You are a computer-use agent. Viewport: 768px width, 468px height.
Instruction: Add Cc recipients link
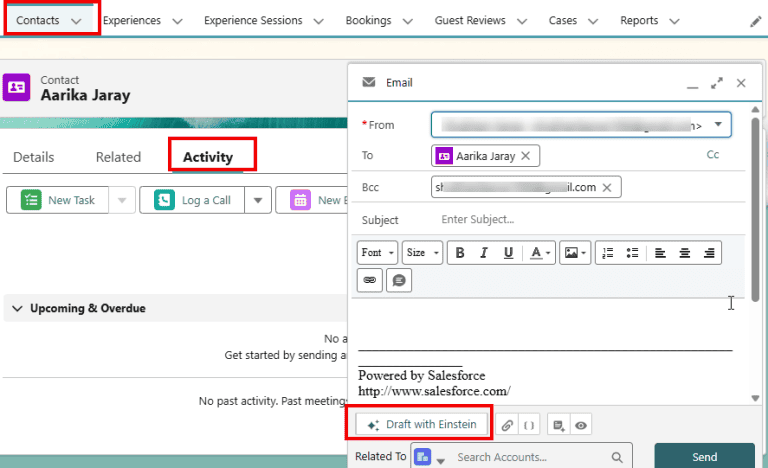[x=713, y=155]
